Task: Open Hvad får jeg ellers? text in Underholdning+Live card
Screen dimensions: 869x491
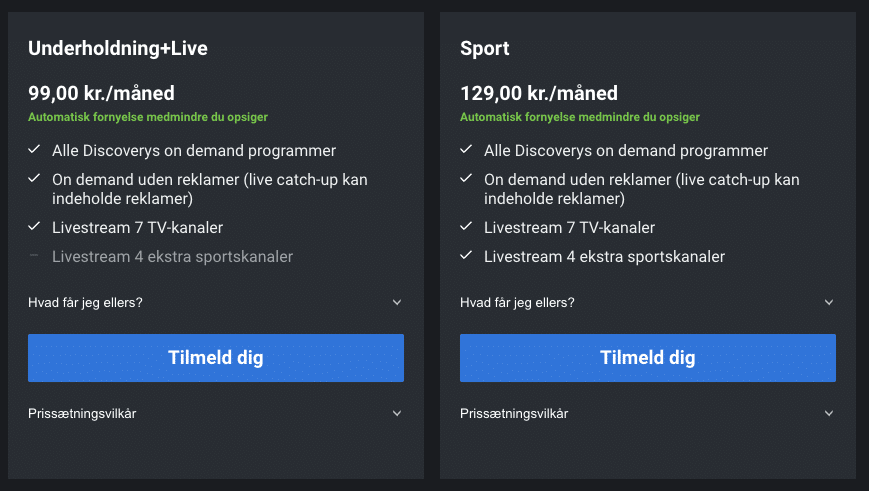Action: pos(85,303)
